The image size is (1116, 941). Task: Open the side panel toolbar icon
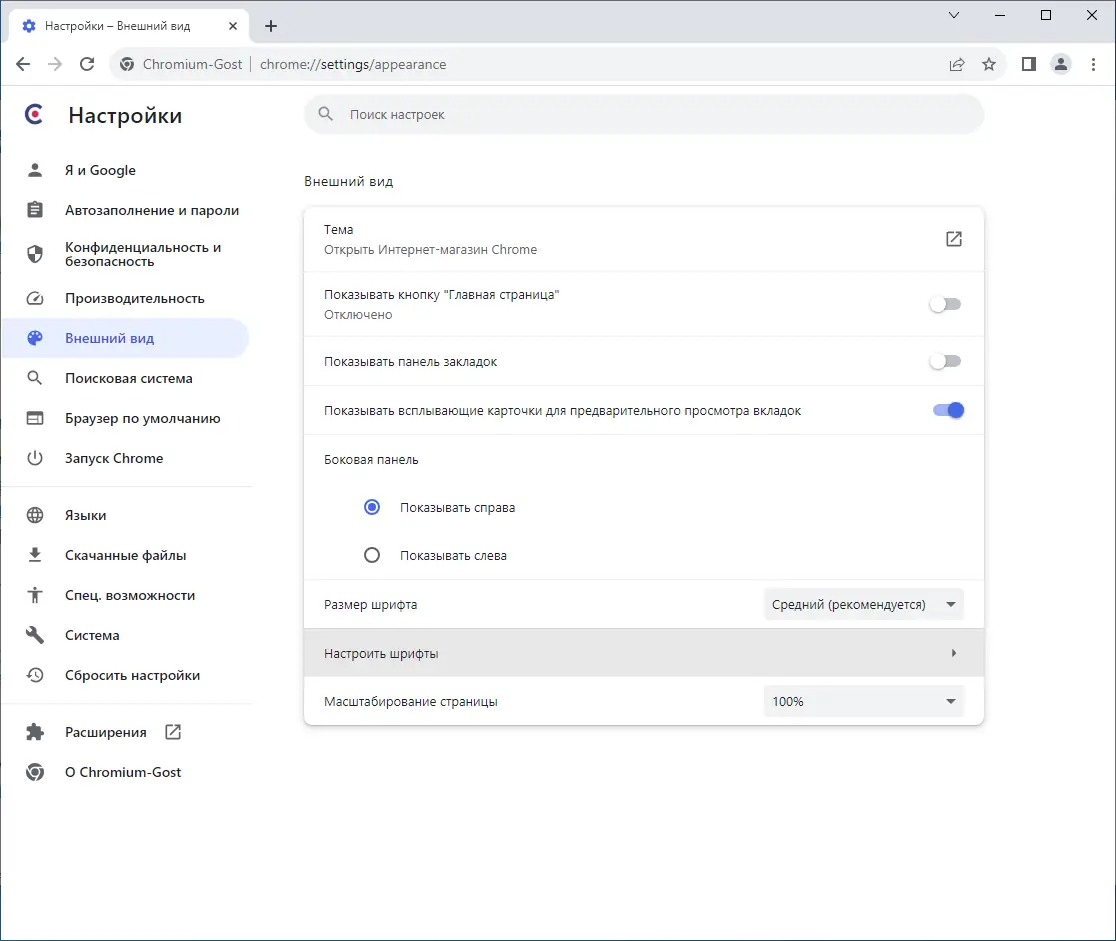(x=1028, y=64)
